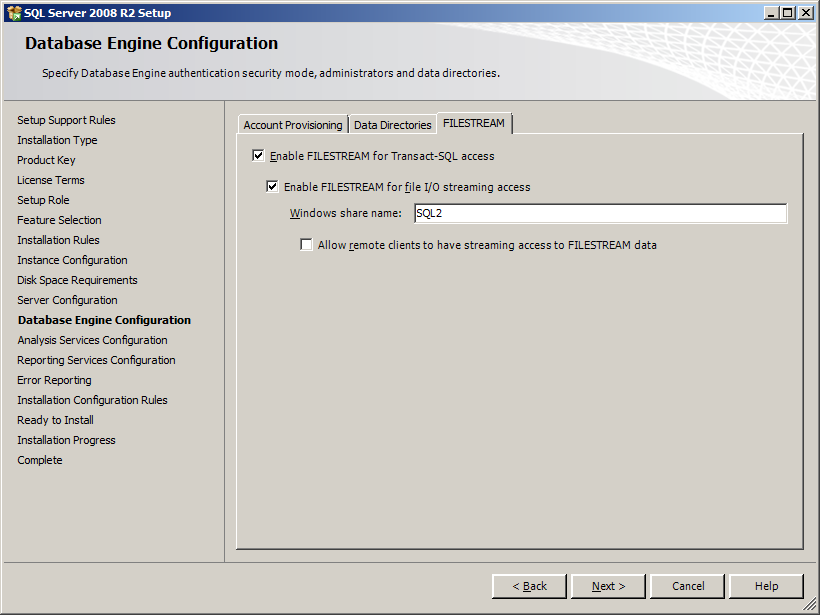Click License Terms step

coord(51,180)
